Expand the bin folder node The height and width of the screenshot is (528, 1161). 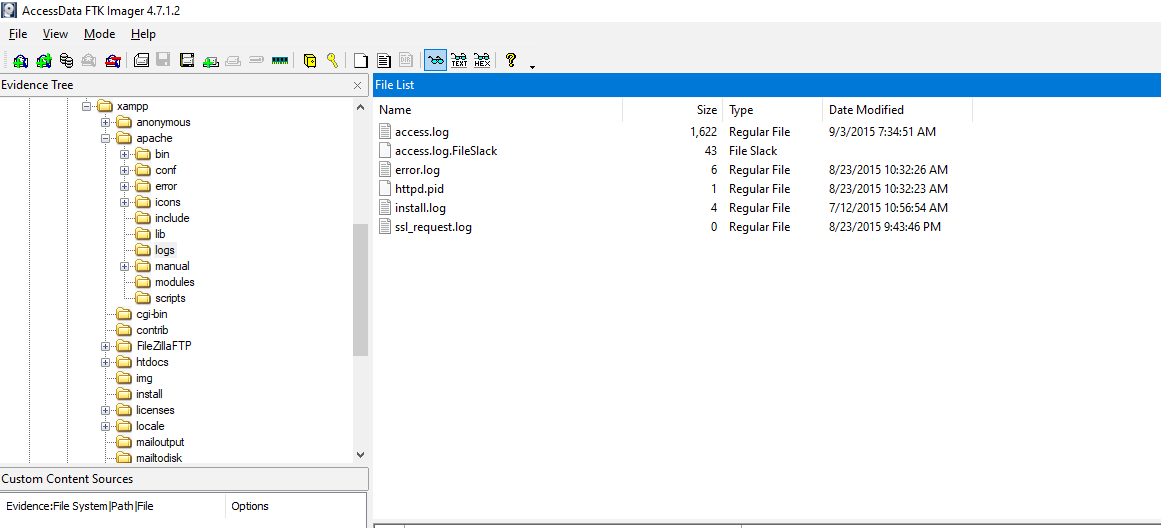pyautogui.click(x=124, y=155)
